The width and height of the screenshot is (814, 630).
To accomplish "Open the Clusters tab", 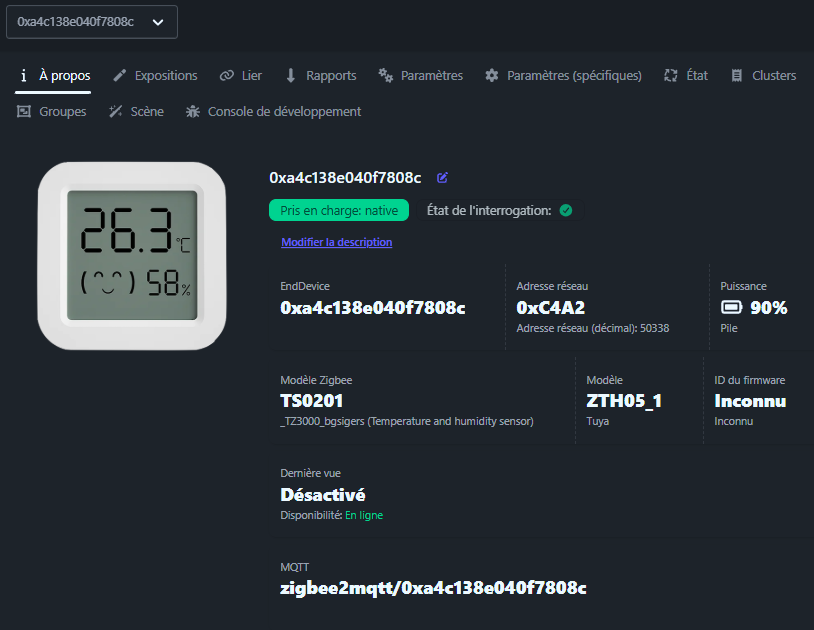I will 763,76.
